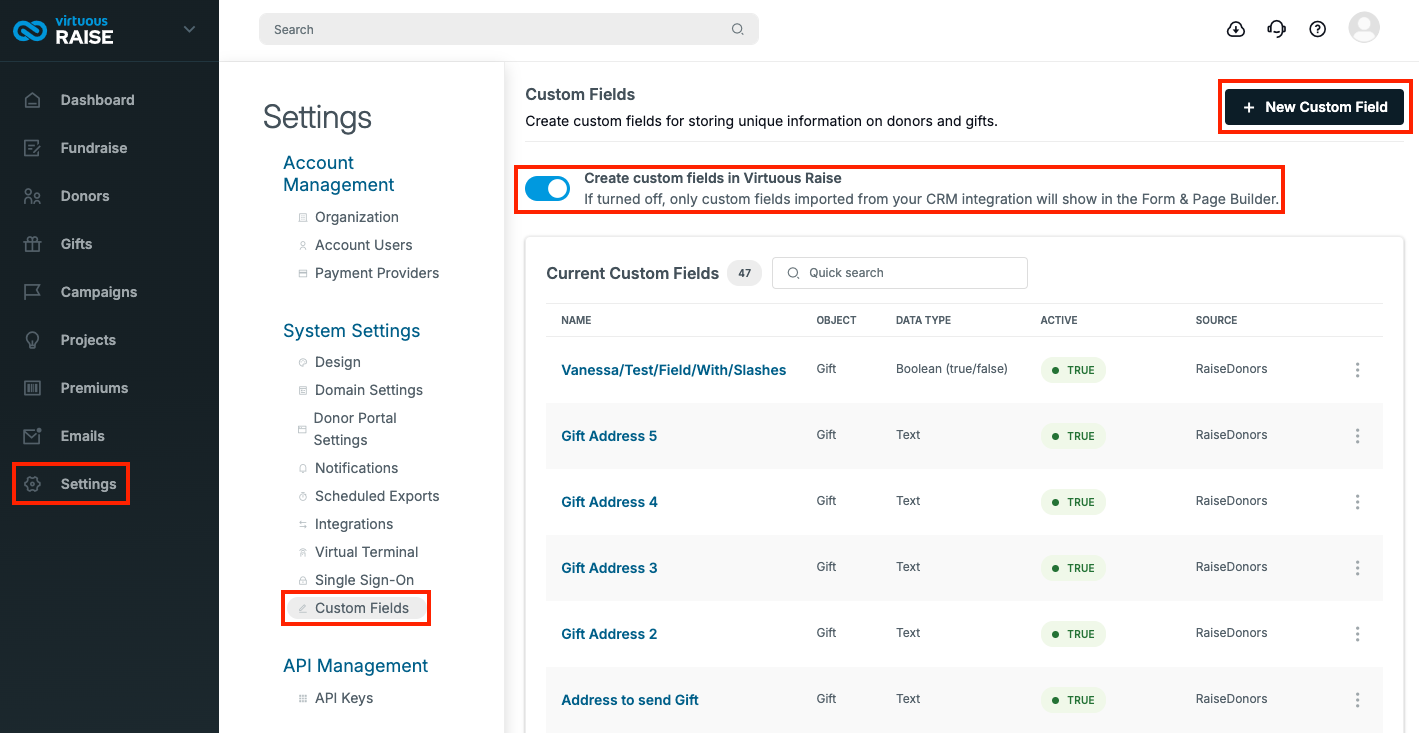Open row menu for Gift Address 3
Image resolution: width=1419 pixels, height=733 pixels.
(1357, 568)
